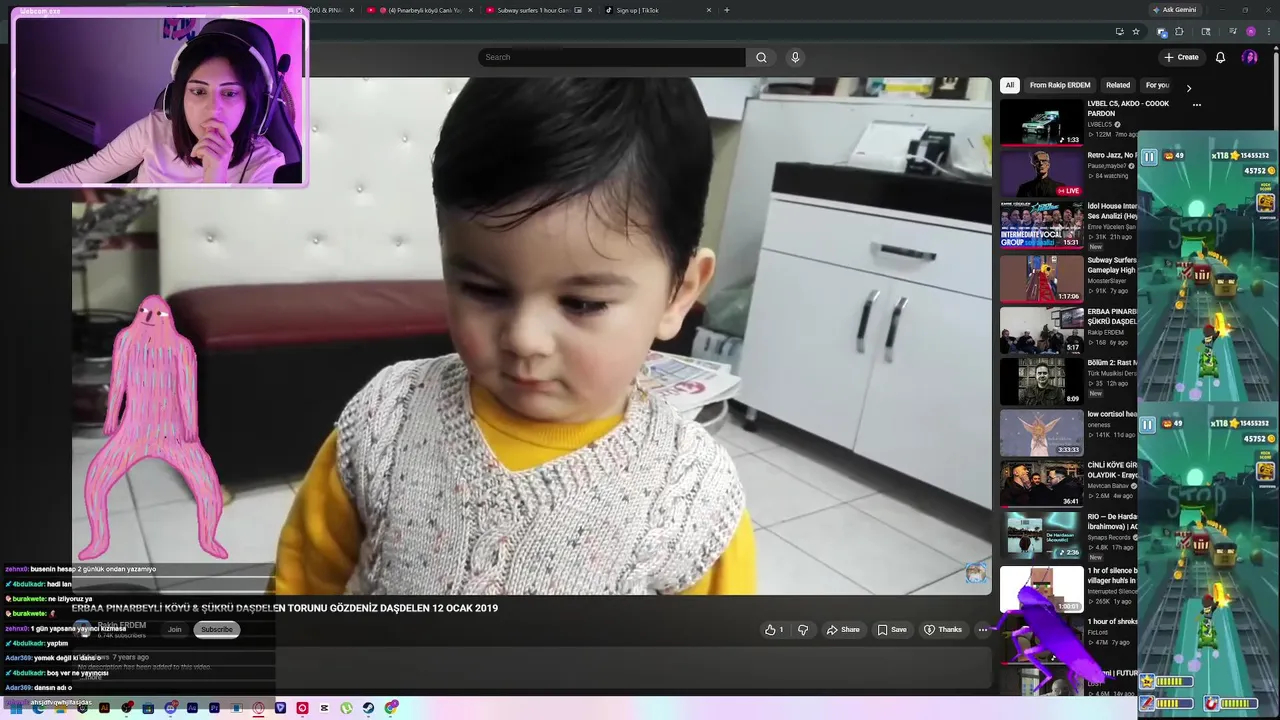Close the Subway surfers 1 hour tab
The height and width of the screenshot is (720, 1280).
coord(590,10)
